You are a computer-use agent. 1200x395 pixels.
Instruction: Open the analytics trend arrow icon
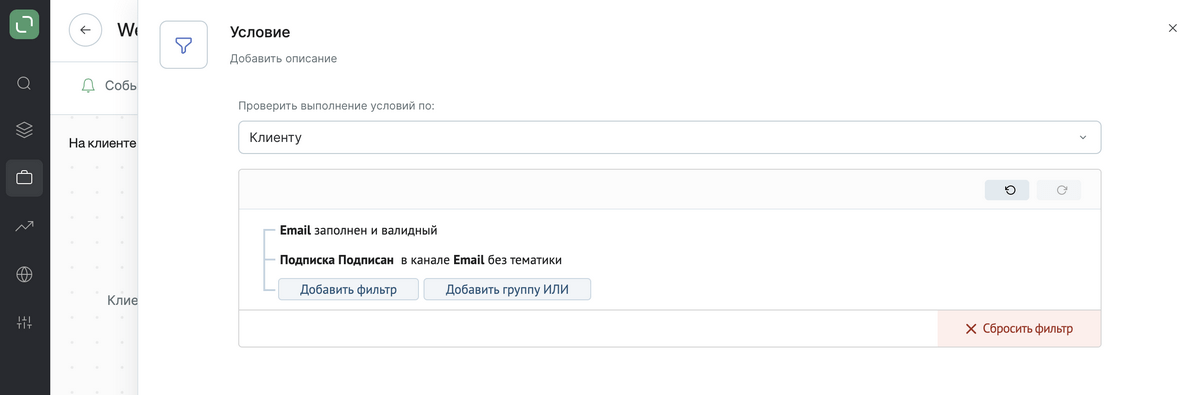[x=25, y=226]
